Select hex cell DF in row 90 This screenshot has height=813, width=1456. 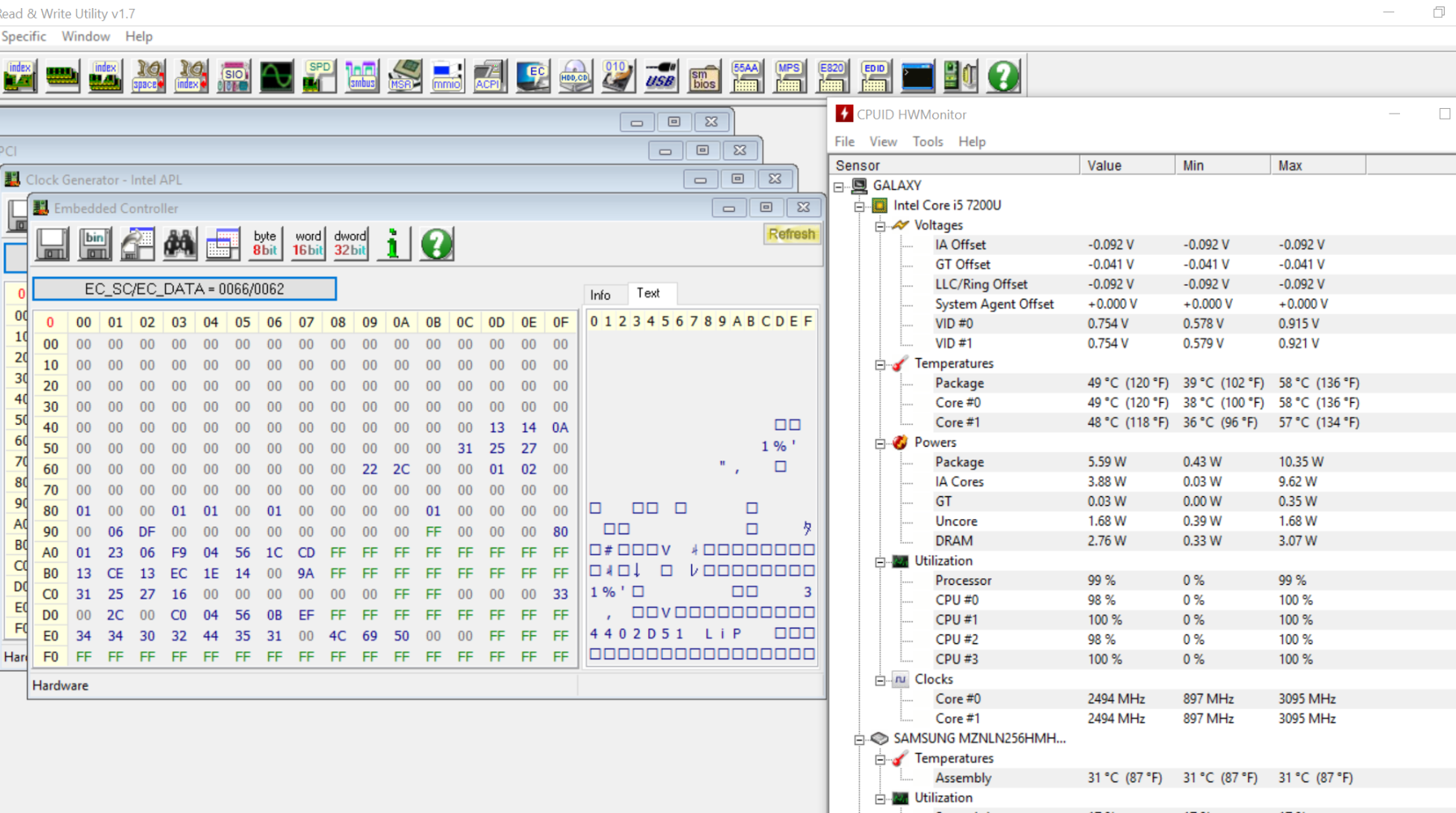pos(147,532)
